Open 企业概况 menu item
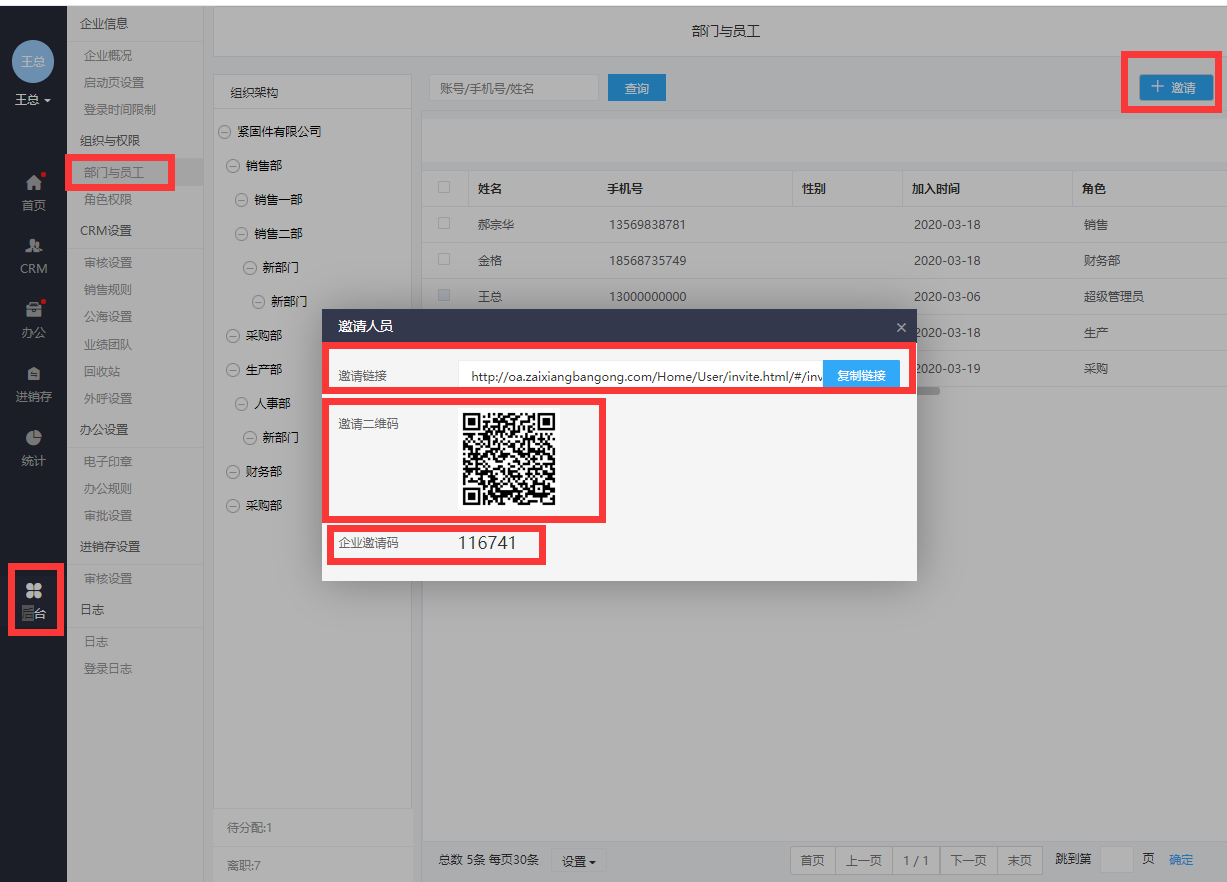The image size is (1227, 882). (108, 56)
